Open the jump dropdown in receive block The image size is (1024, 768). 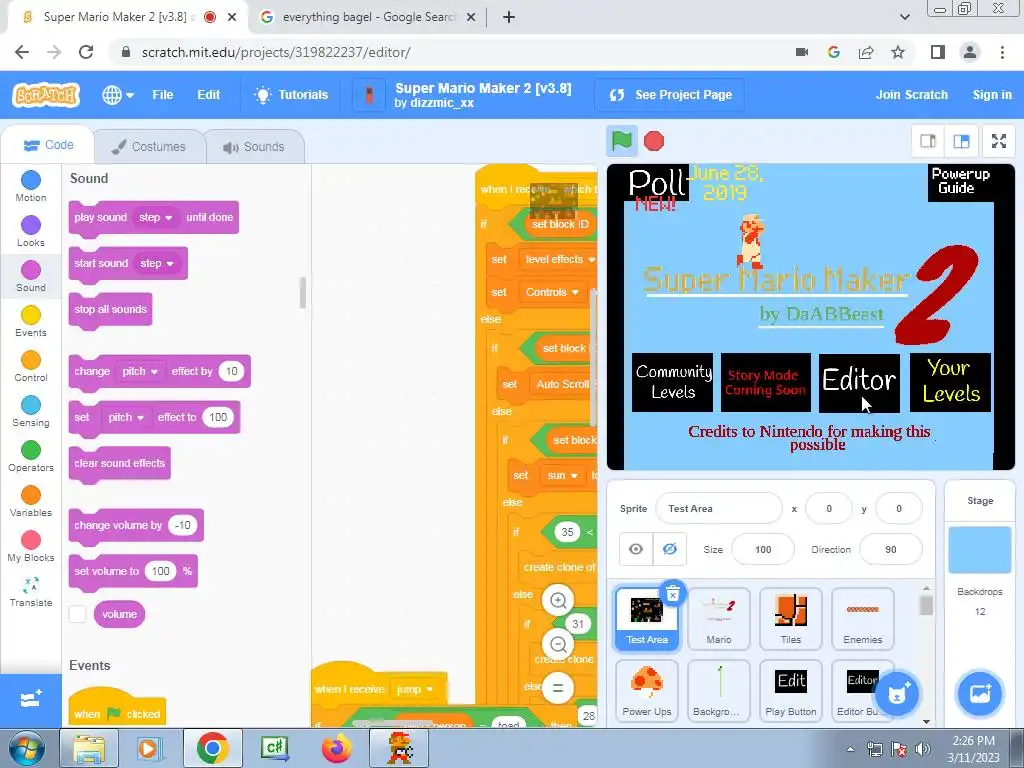[414, 690]
